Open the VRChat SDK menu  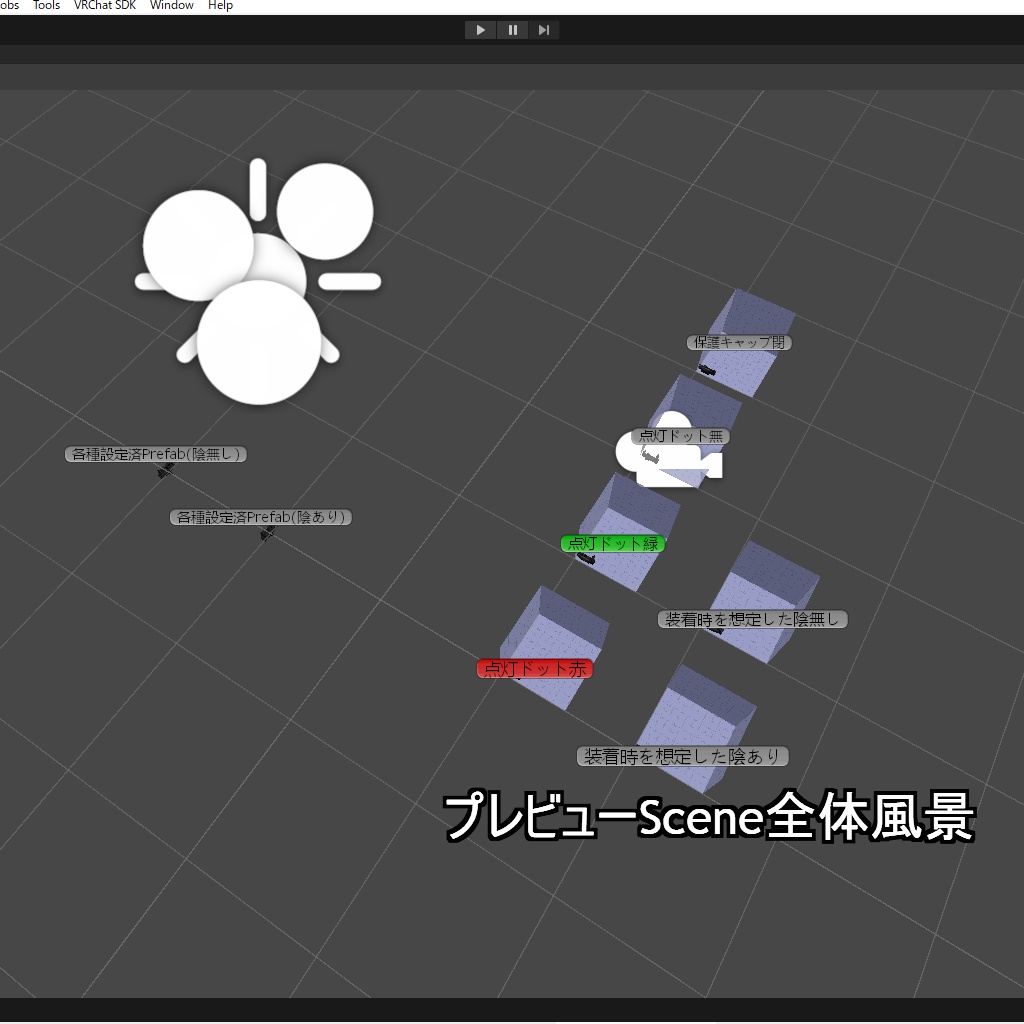tap(104, 5)
